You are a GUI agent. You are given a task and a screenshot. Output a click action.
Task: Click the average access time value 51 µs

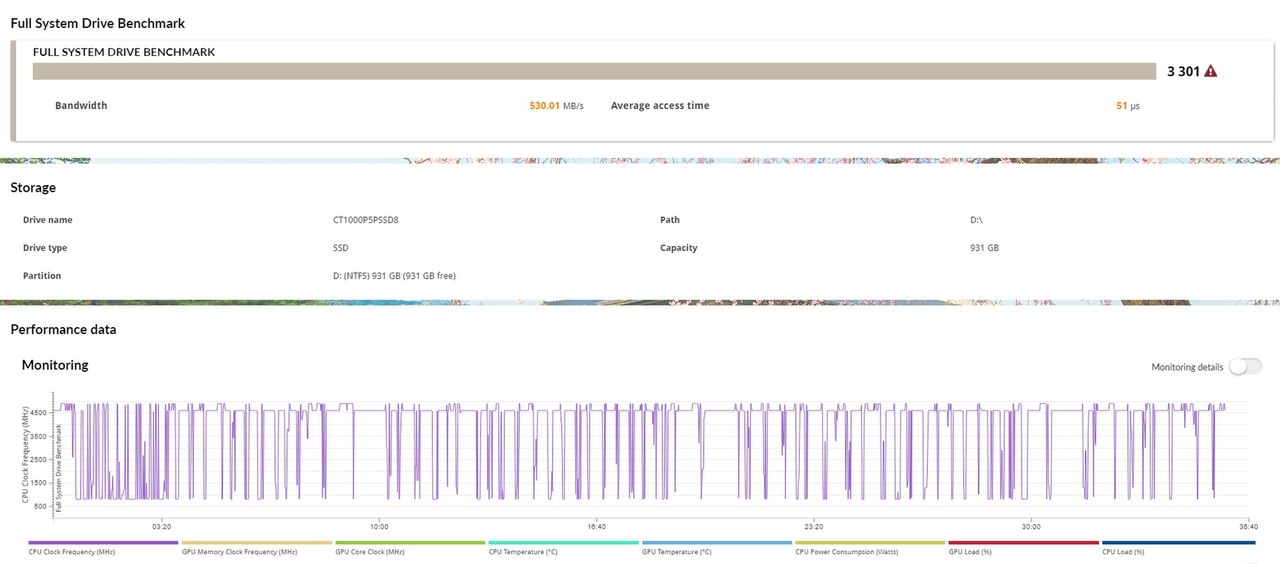(x=1128, y=106)
